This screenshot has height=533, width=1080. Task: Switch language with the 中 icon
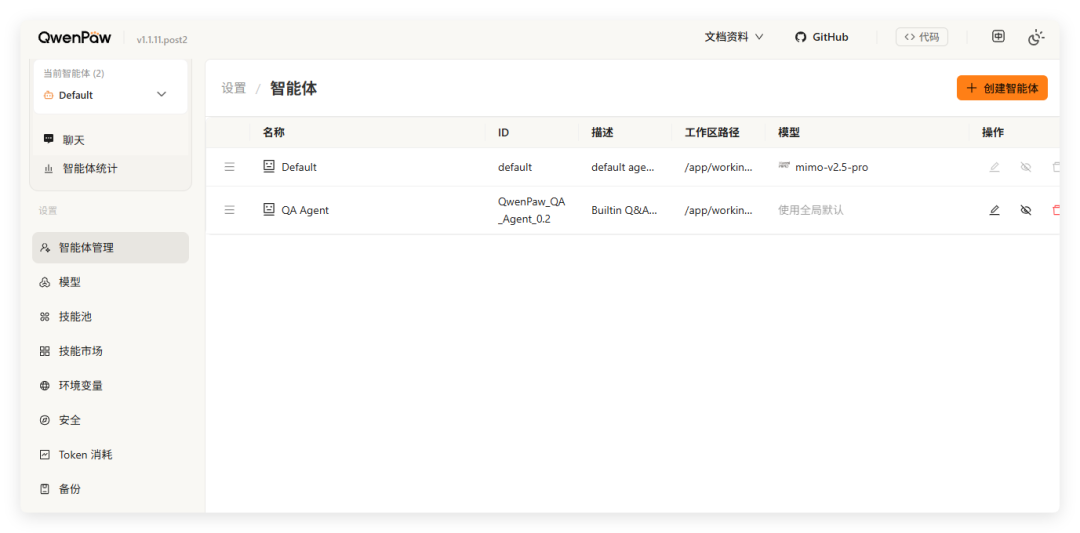[998, 37]
